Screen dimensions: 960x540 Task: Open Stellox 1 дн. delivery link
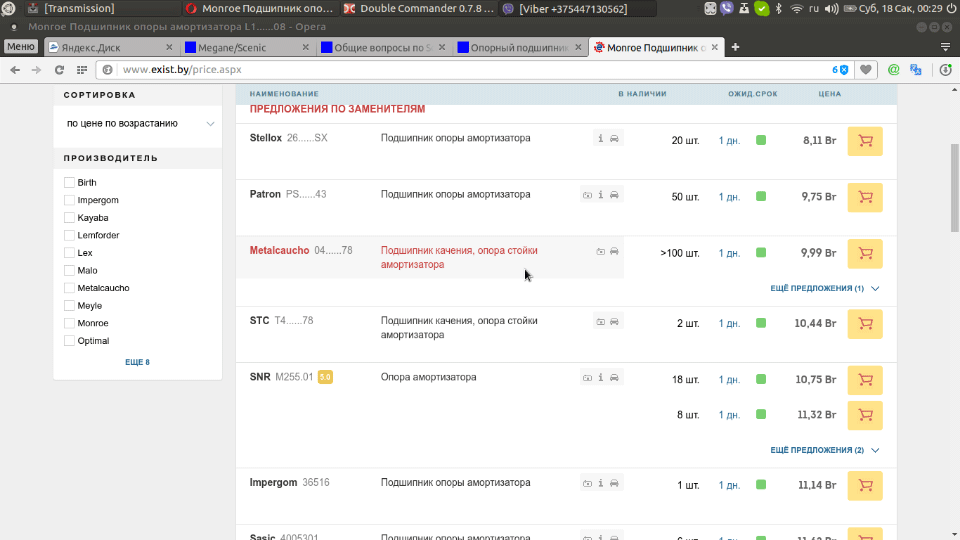[x=729, y=141]
